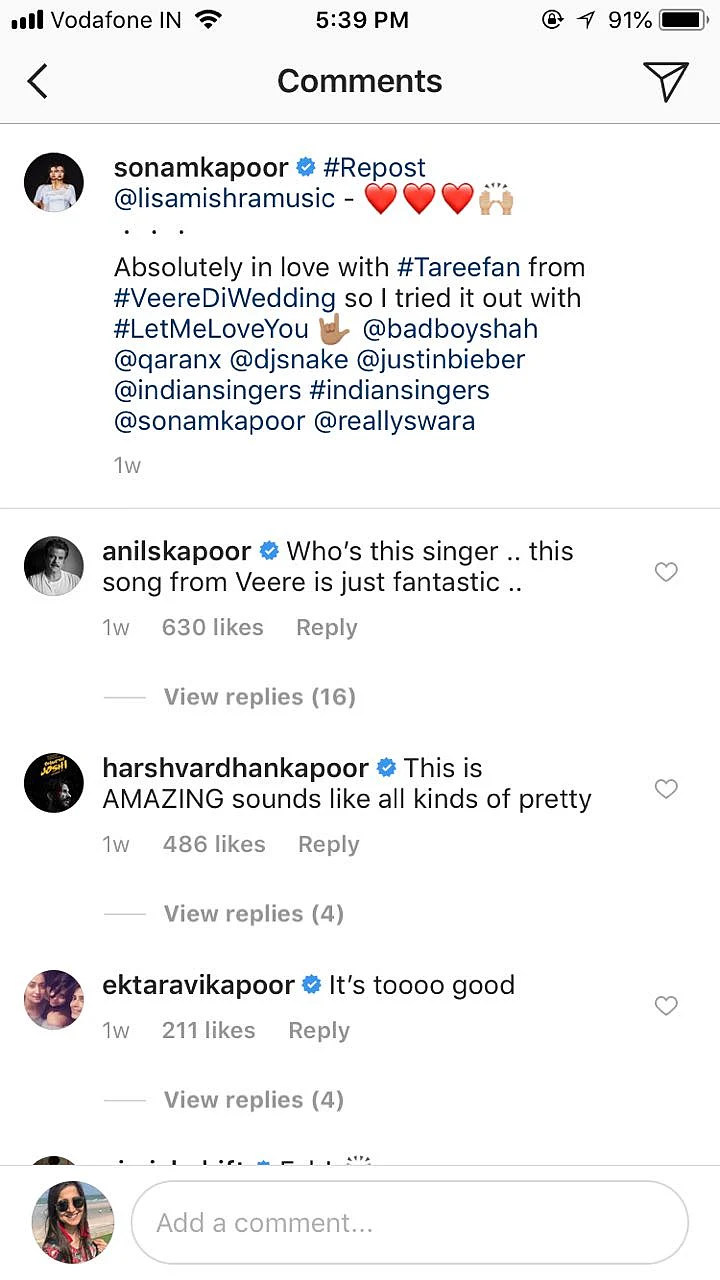
Task: Expand View replies (4) under ektaravikapoor
Action: tap(253, 1100)
